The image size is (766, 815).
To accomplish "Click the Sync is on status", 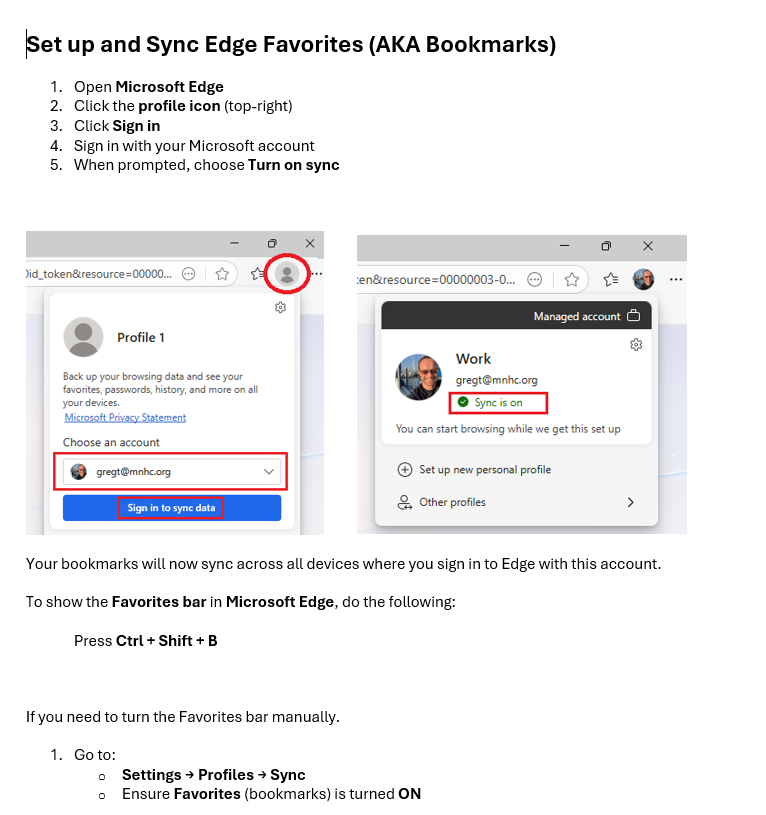I will 498,403.
